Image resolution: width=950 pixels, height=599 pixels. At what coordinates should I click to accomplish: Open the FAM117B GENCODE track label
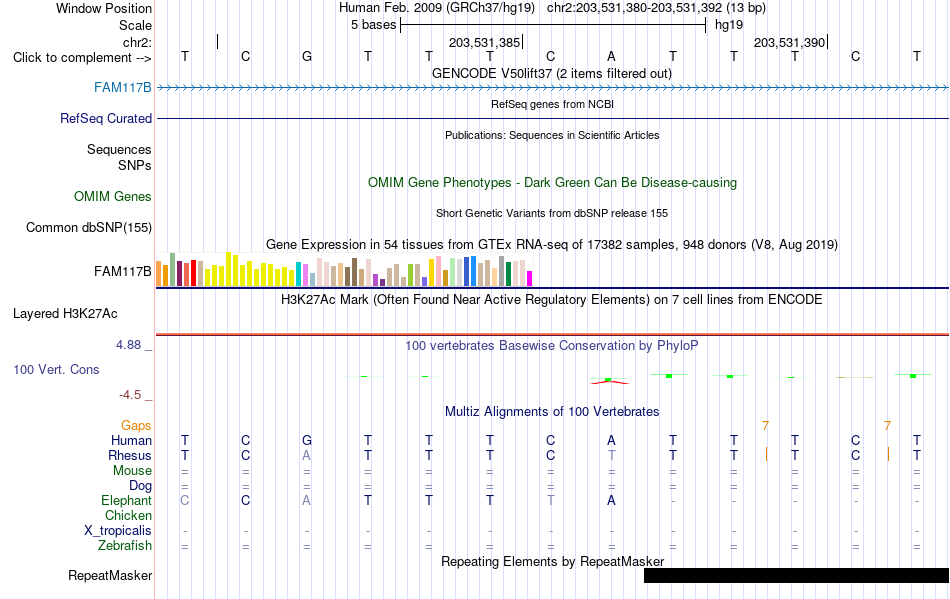(x=122, y=88)
